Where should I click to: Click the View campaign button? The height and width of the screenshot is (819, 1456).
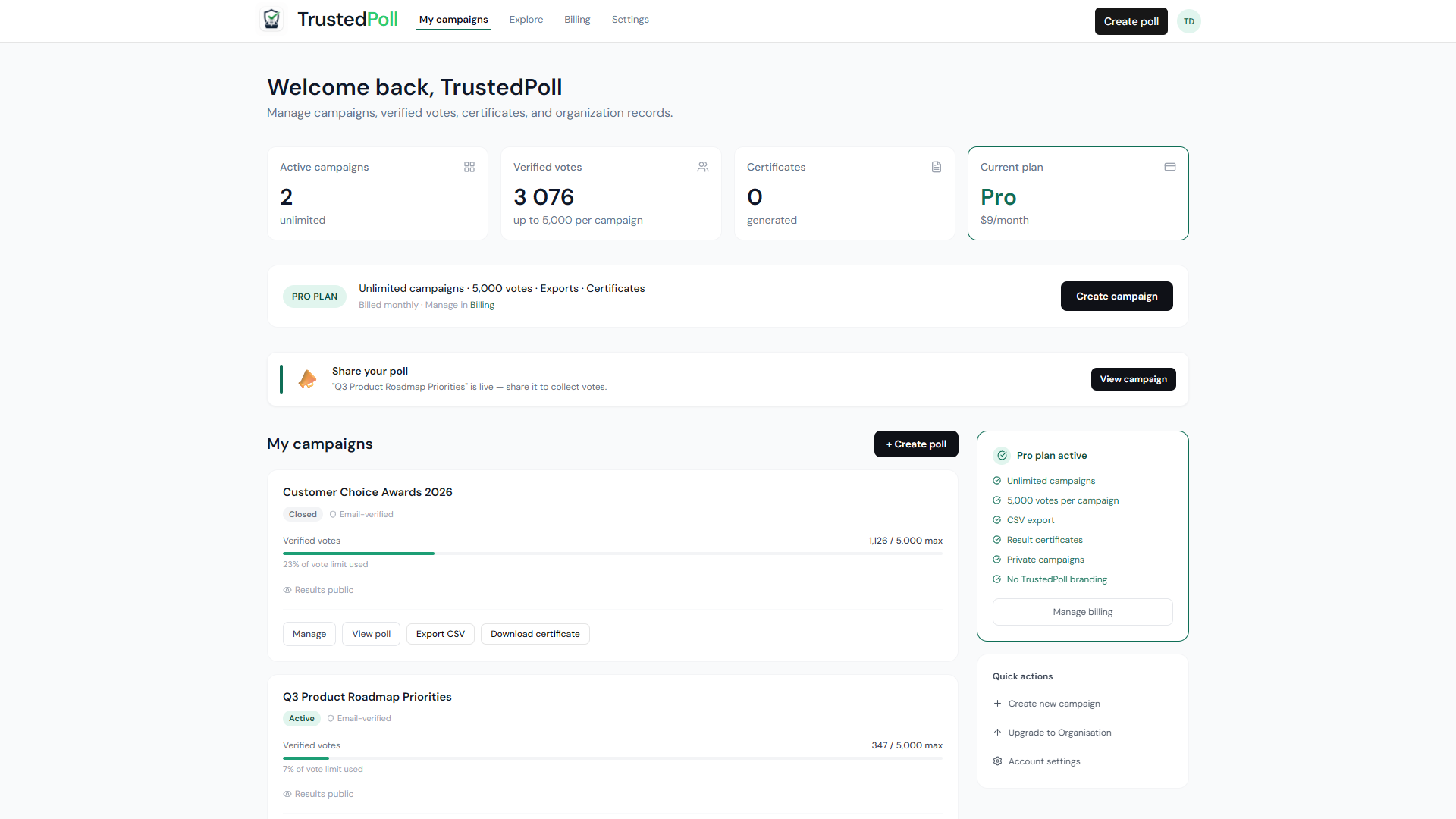click(1133, 379)
